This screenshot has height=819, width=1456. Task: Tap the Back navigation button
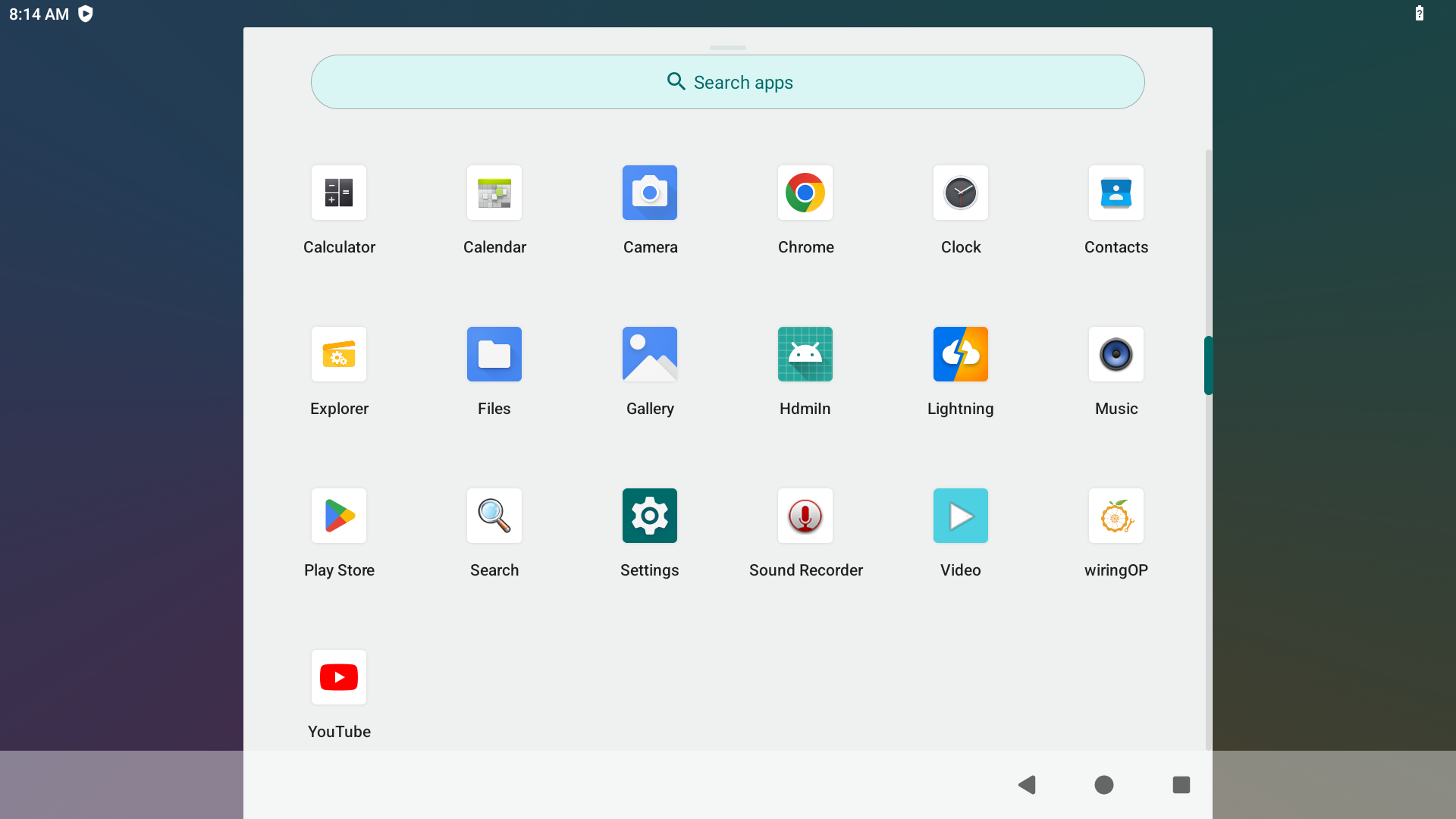[1027, 785]
